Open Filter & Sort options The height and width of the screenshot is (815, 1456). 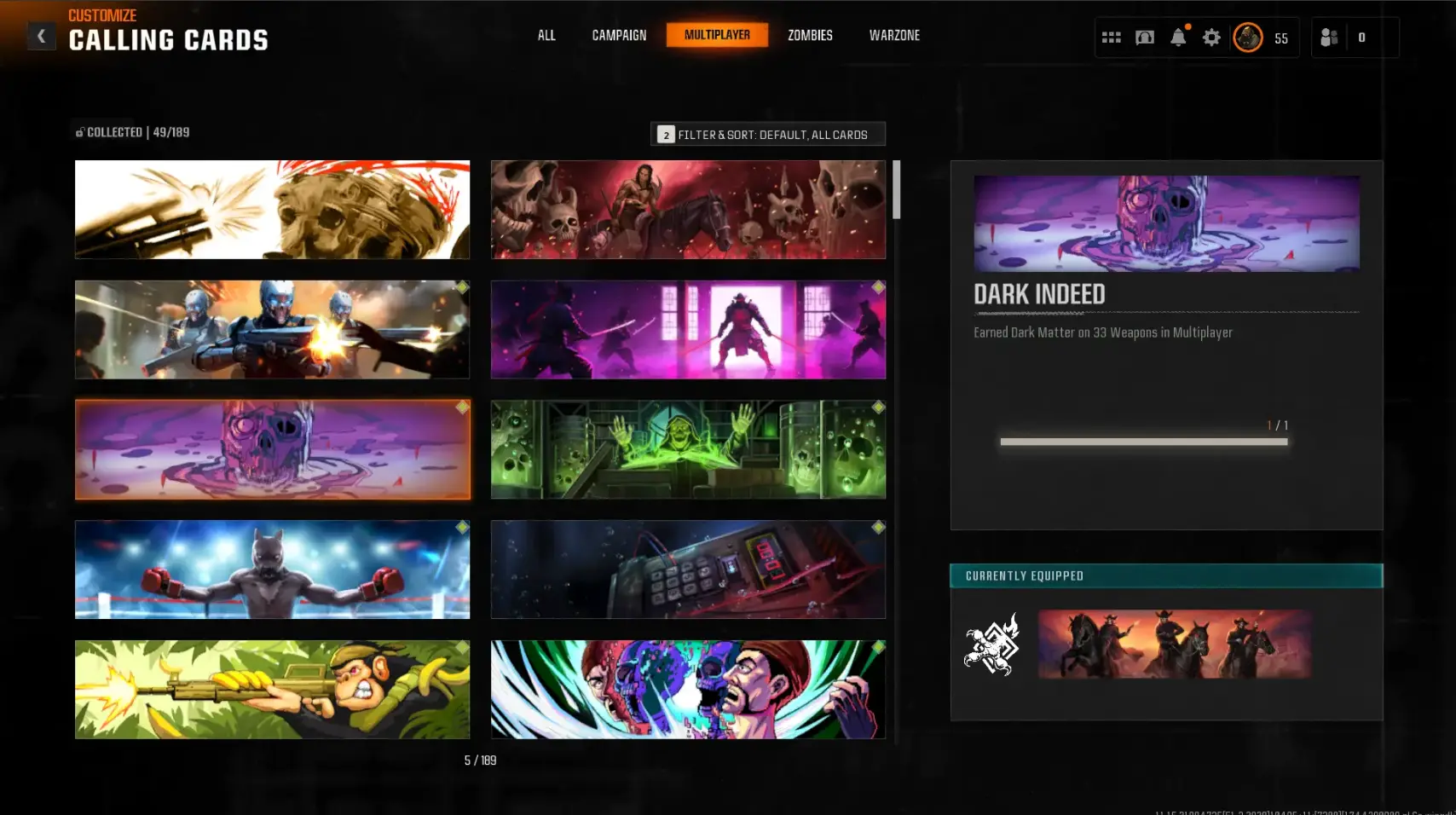(x=768, y=135)
